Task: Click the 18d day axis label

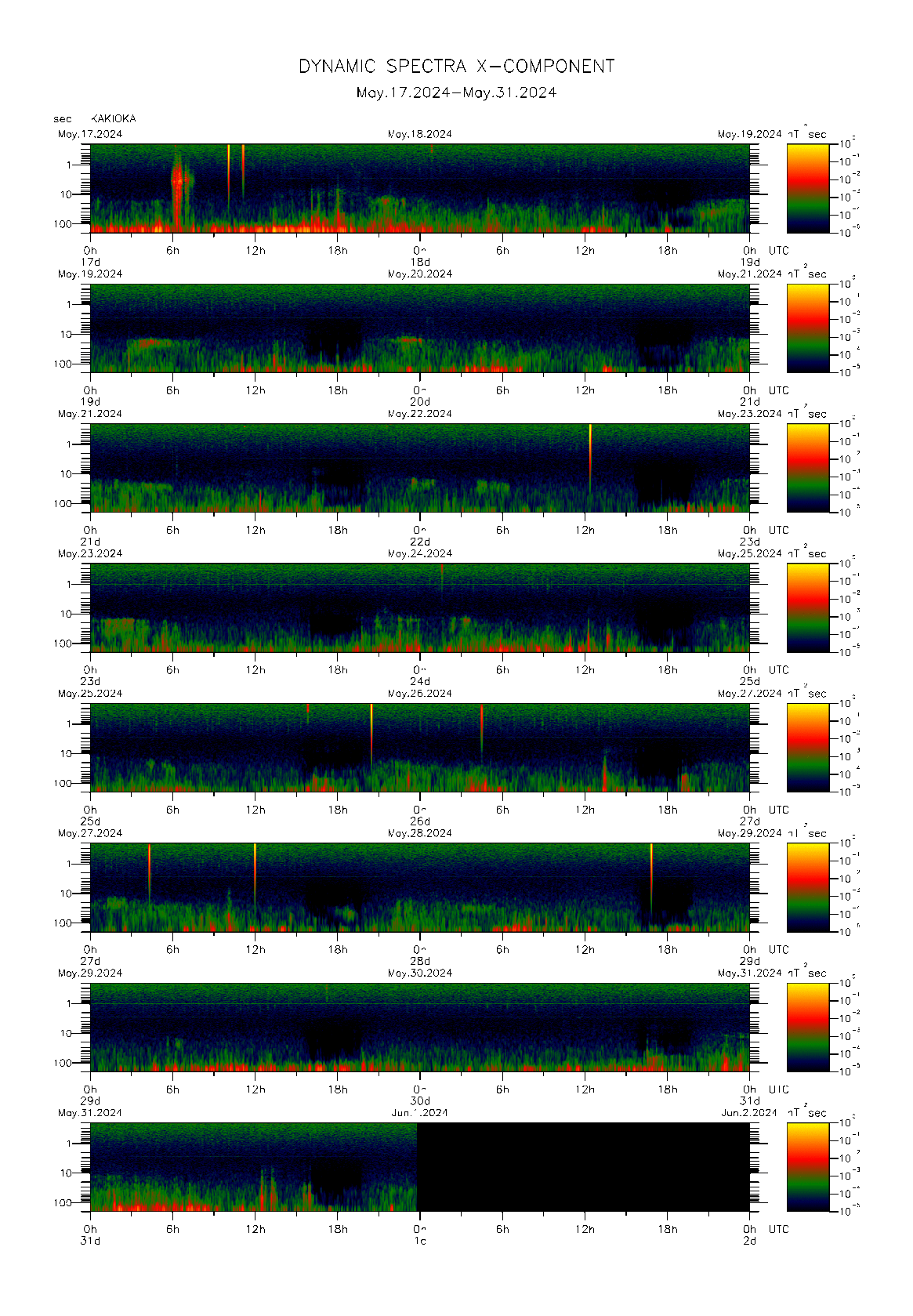Action: pos(420,262)
